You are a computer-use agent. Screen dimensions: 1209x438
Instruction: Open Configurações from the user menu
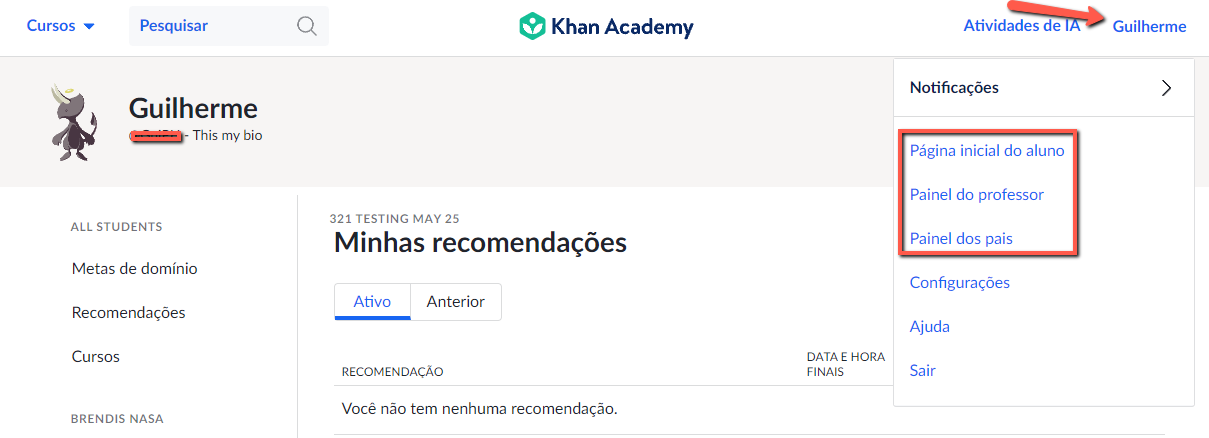(959, 283)
